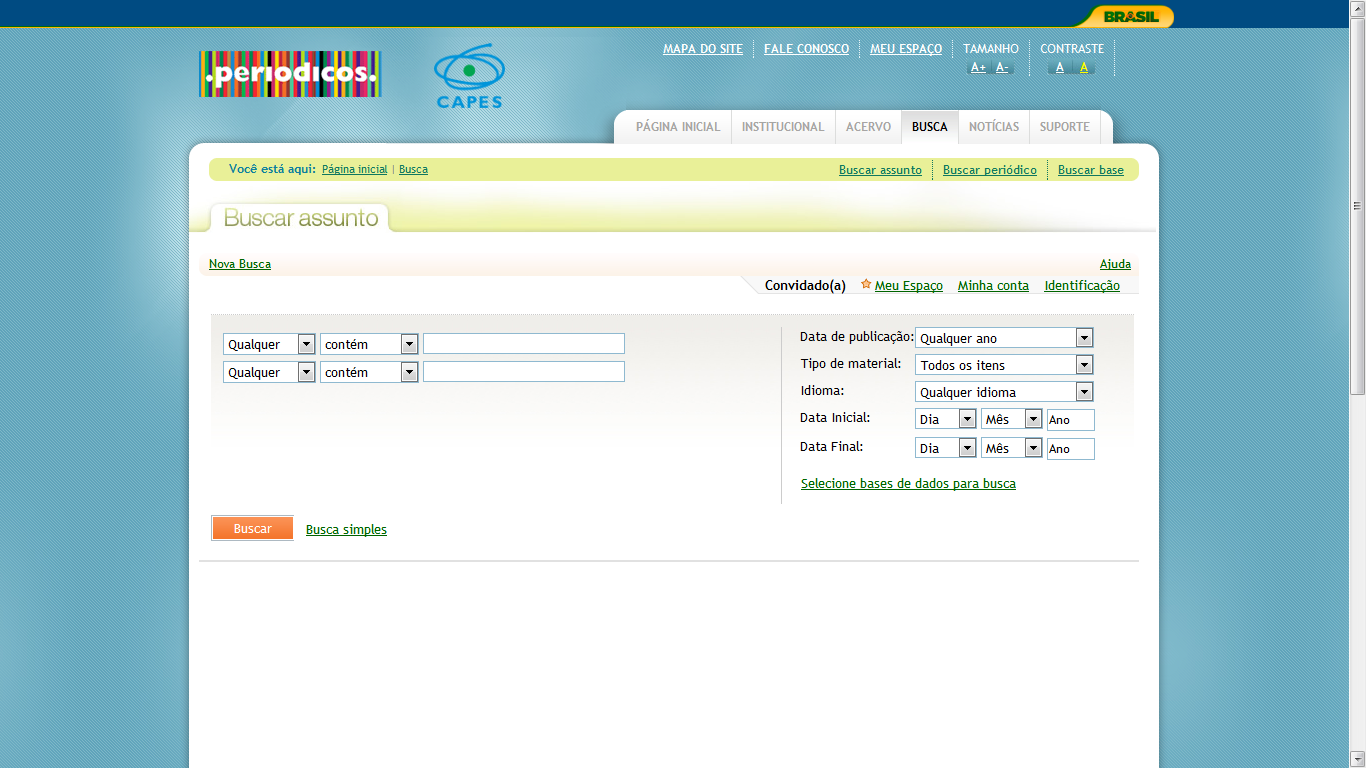This screenshot has width=1366, height=768.
Task: Click the periodicos colorful logo
Action: 290,74
